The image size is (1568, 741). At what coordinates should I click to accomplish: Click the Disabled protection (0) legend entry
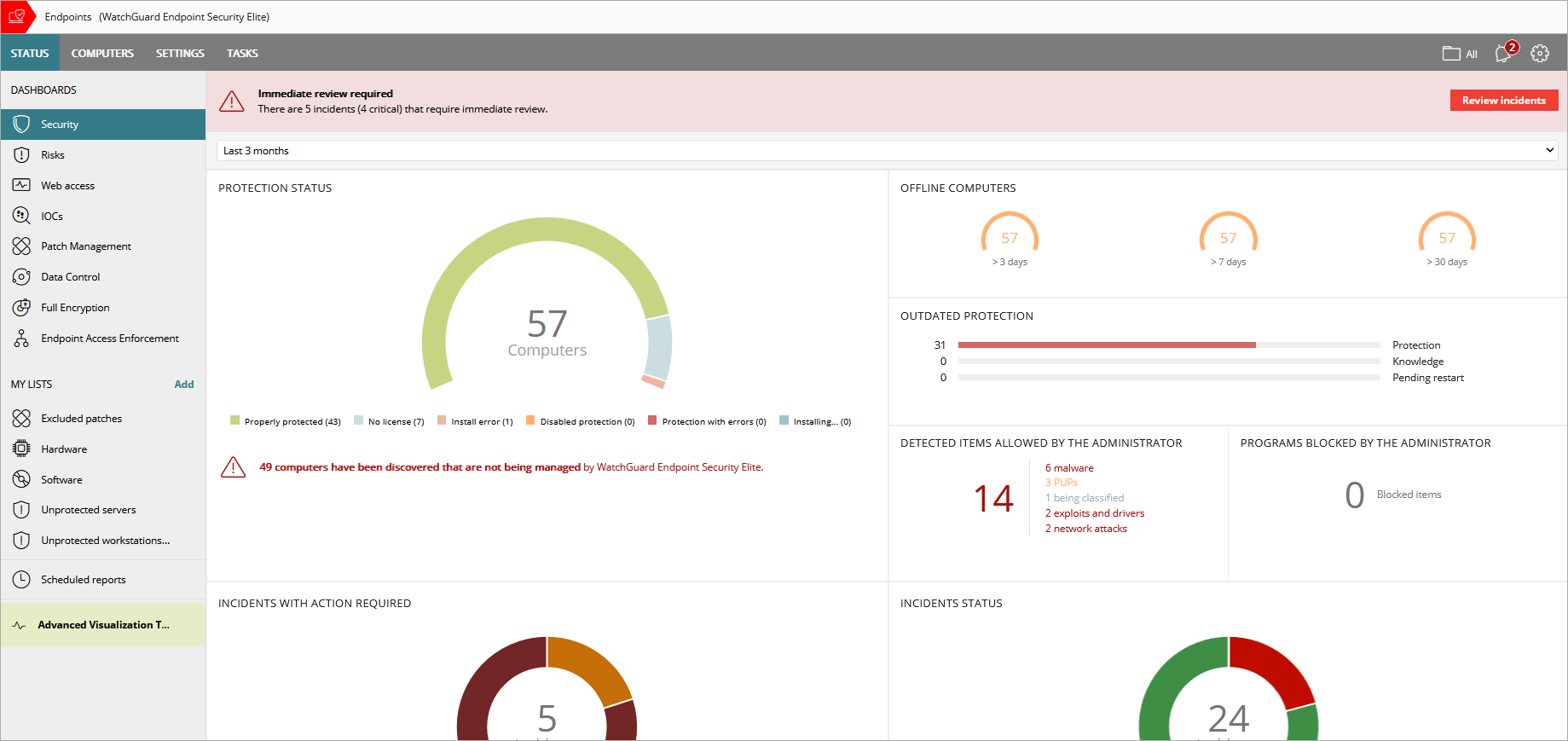(581, 421)
